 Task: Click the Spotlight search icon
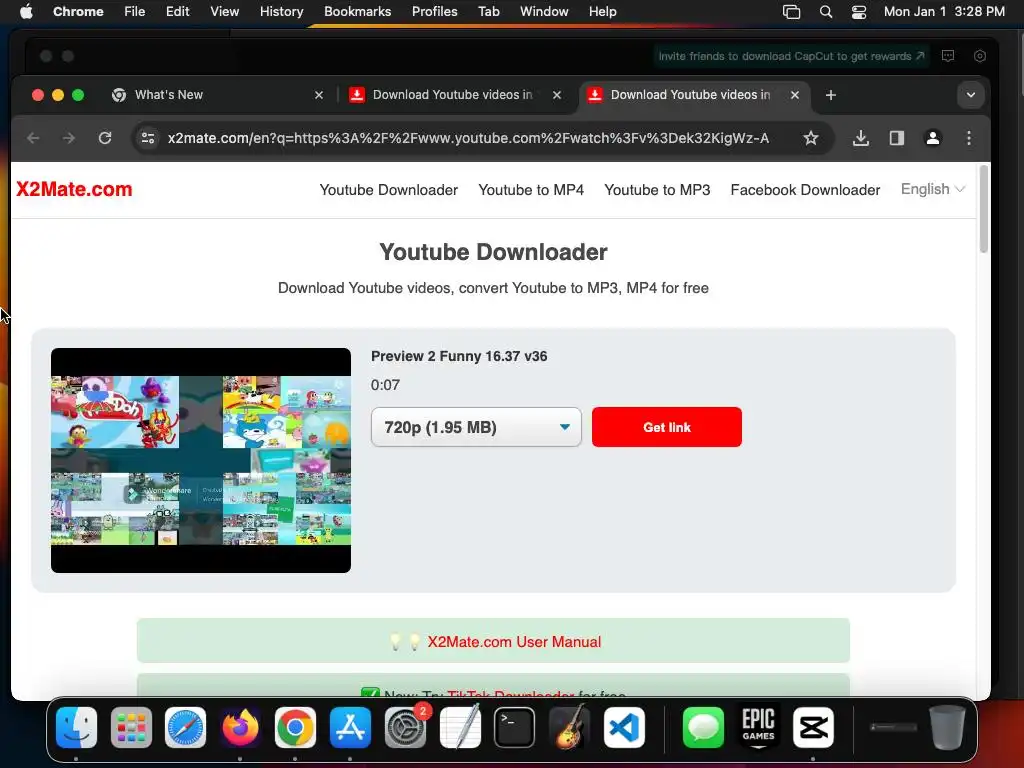825,12
